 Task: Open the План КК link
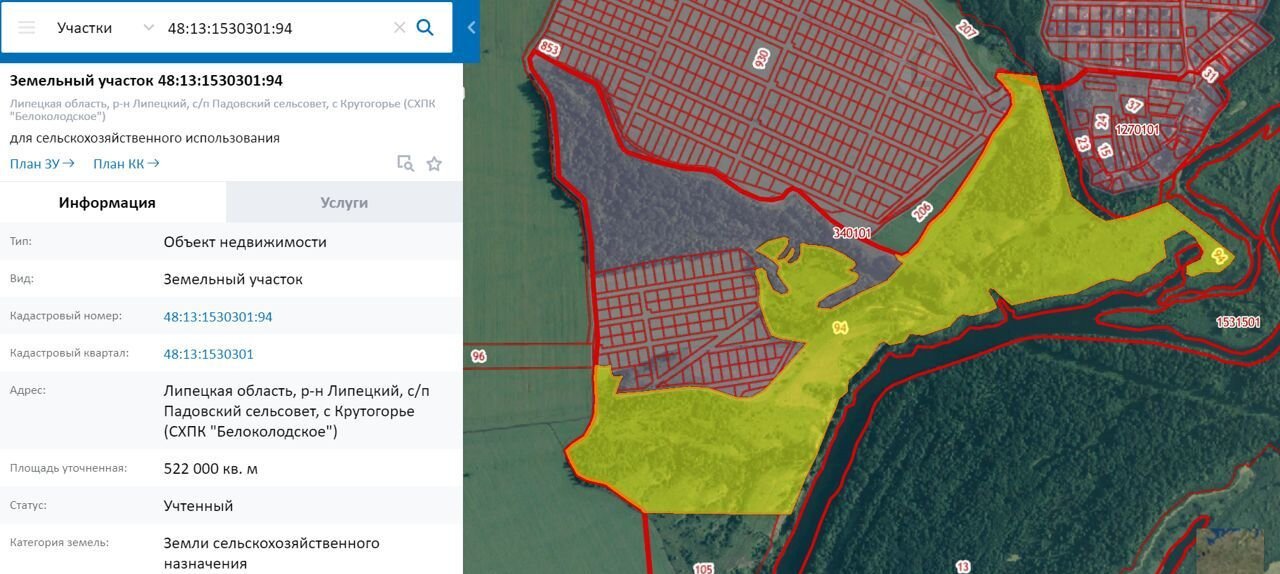coord(126,164)
